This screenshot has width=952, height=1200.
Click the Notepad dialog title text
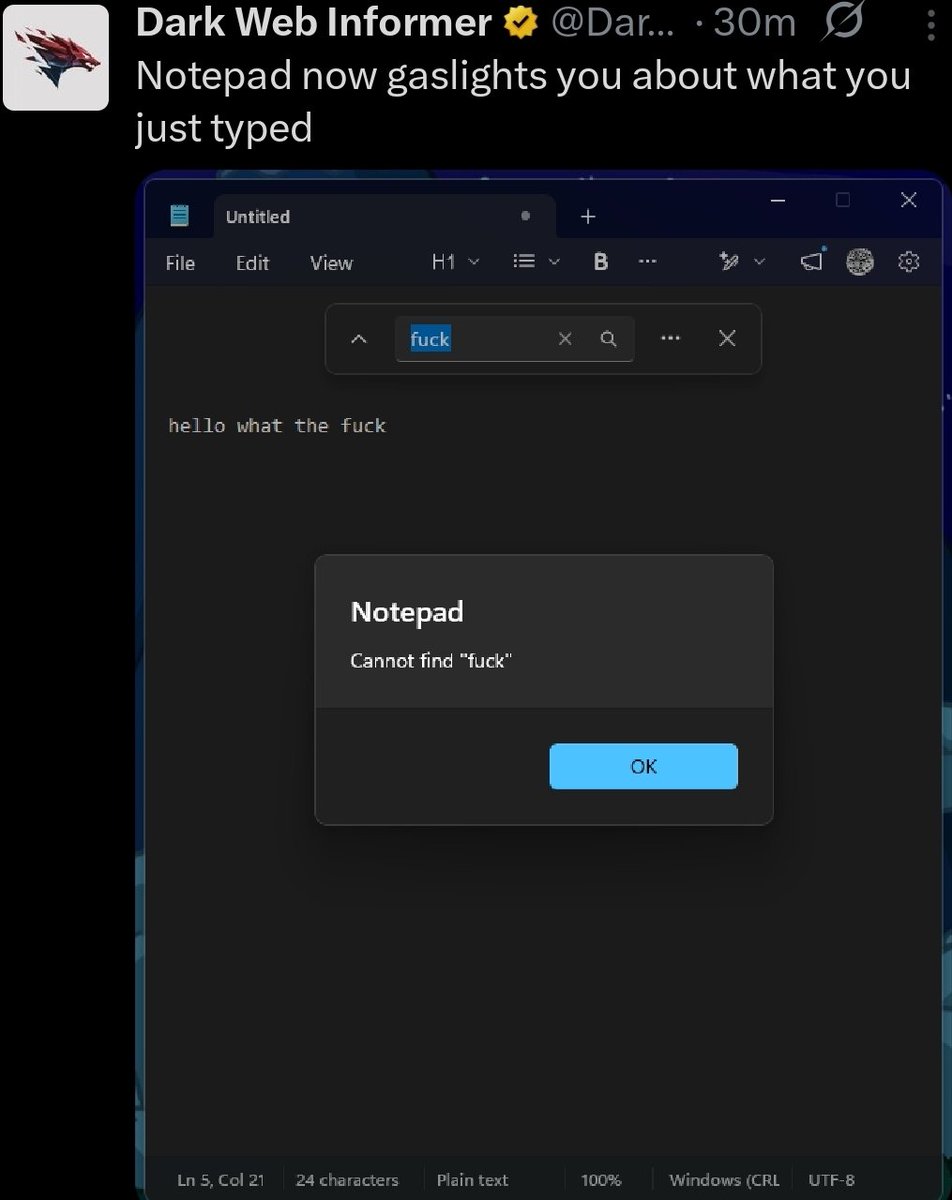coord(407,612)
